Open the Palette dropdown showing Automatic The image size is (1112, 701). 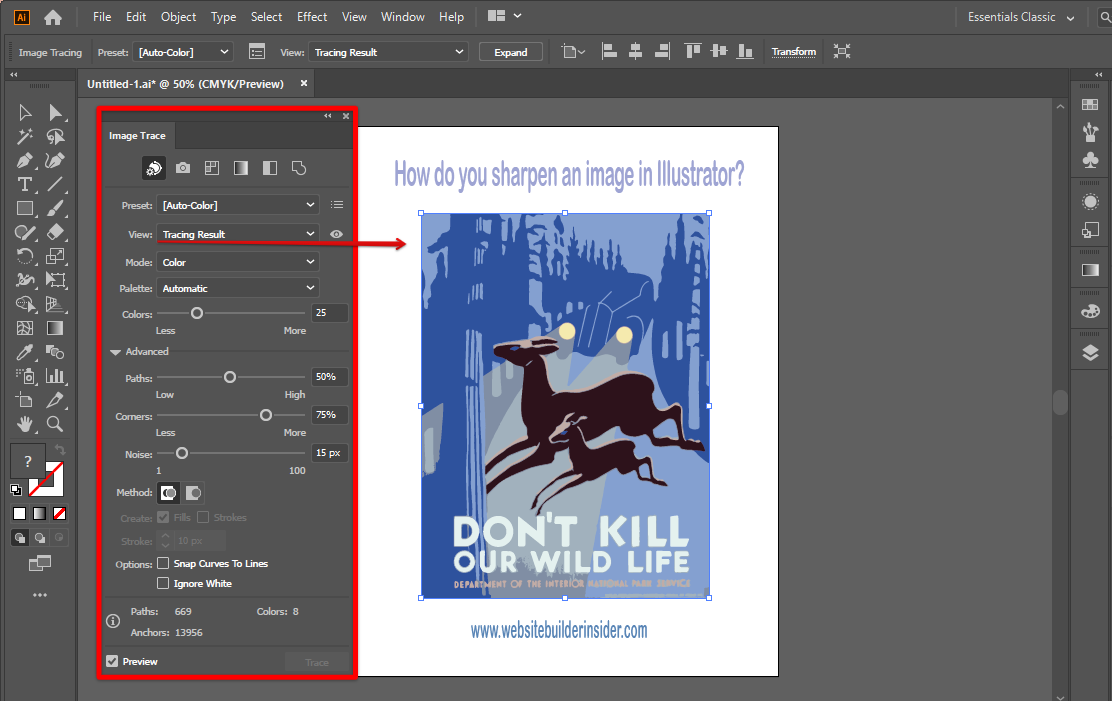237,288
